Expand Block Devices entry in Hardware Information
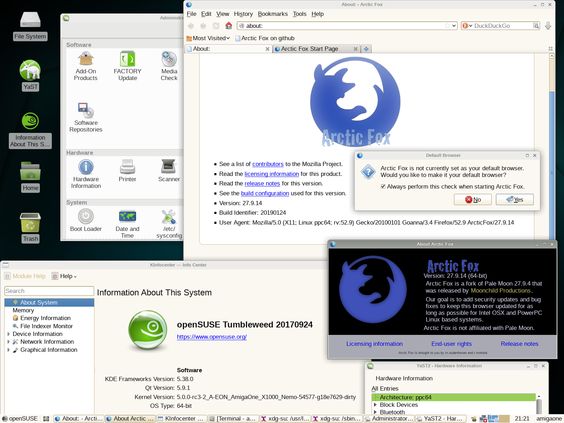This screenshot has width=564, height=423. point(375,405)
